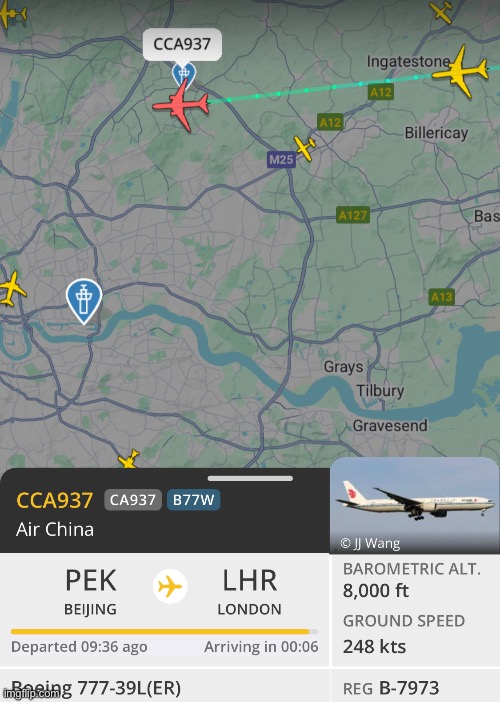Select the red CCA937 aircraft icon
Viewport: 500px width, 702px height.
181,106
